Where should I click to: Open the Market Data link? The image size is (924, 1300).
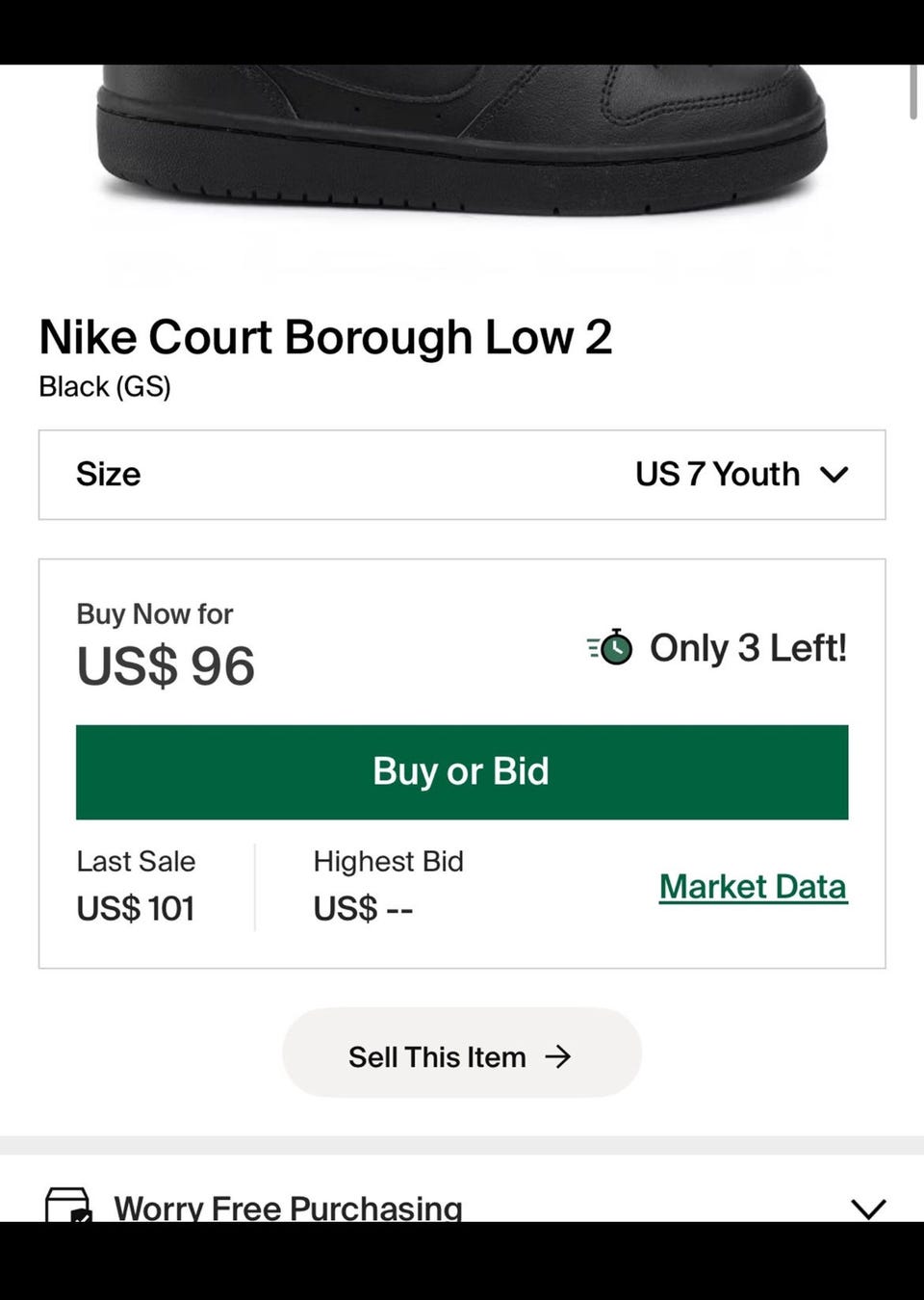(x=753, y=886)
